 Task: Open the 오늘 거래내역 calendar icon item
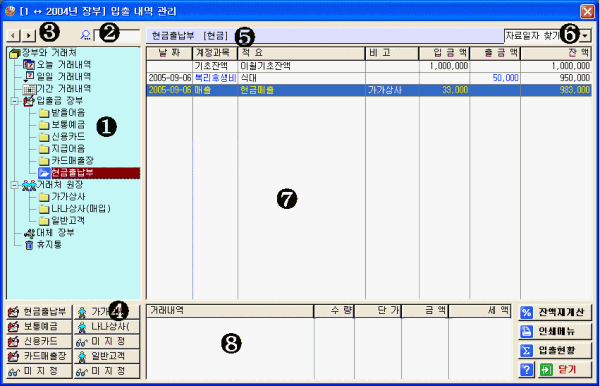(x=29, y=64)
